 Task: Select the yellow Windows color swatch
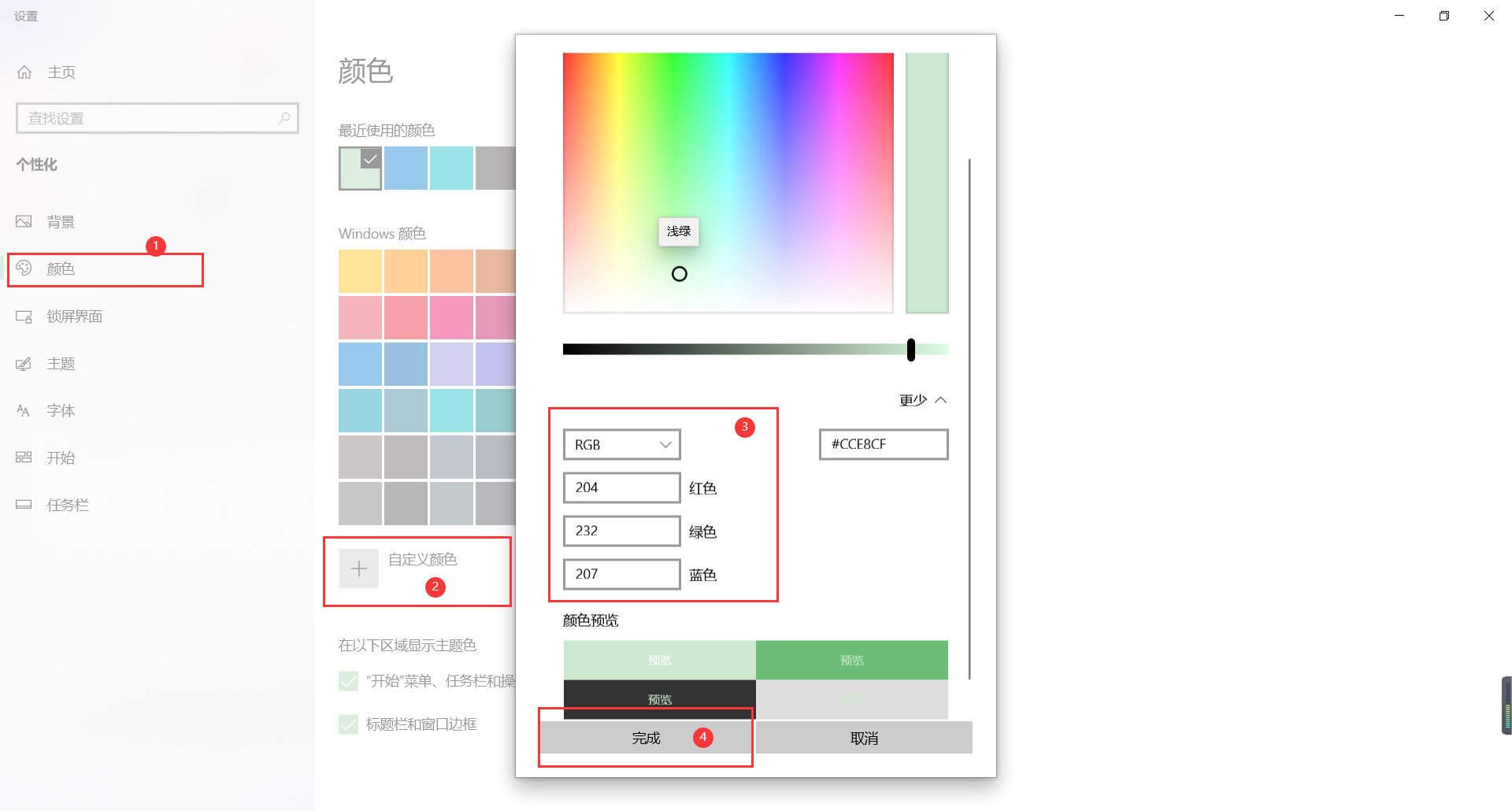(360, 272)
